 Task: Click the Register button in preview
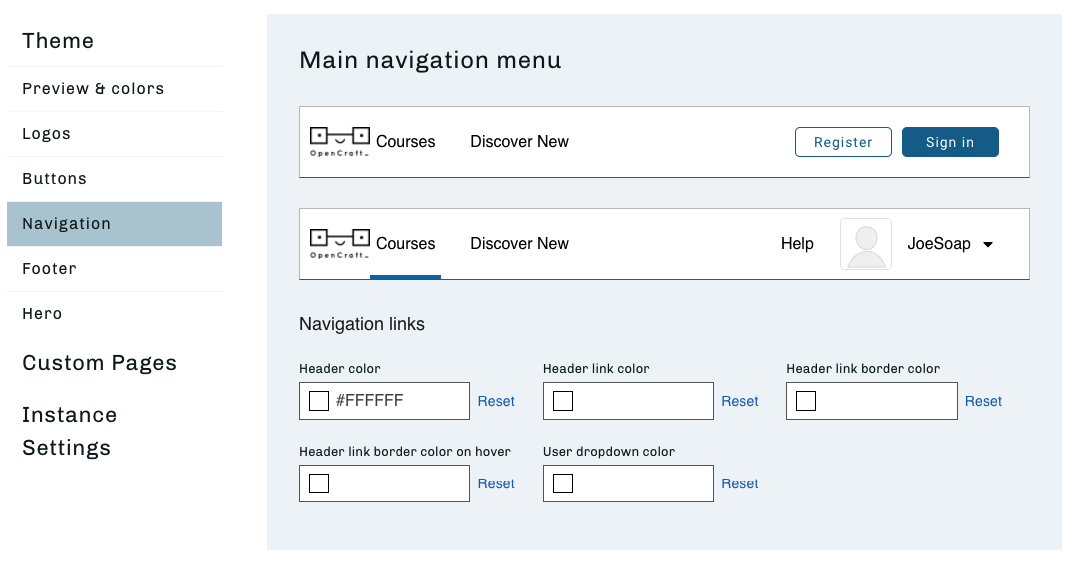point(843,142)
